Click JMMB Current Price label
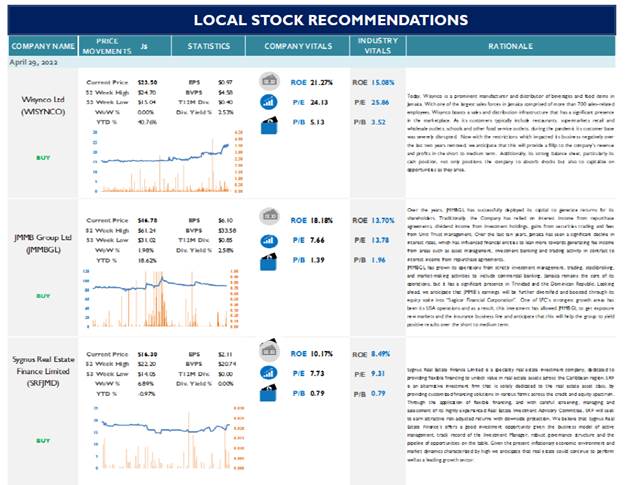The image size is (634, 485). (107, 220)
